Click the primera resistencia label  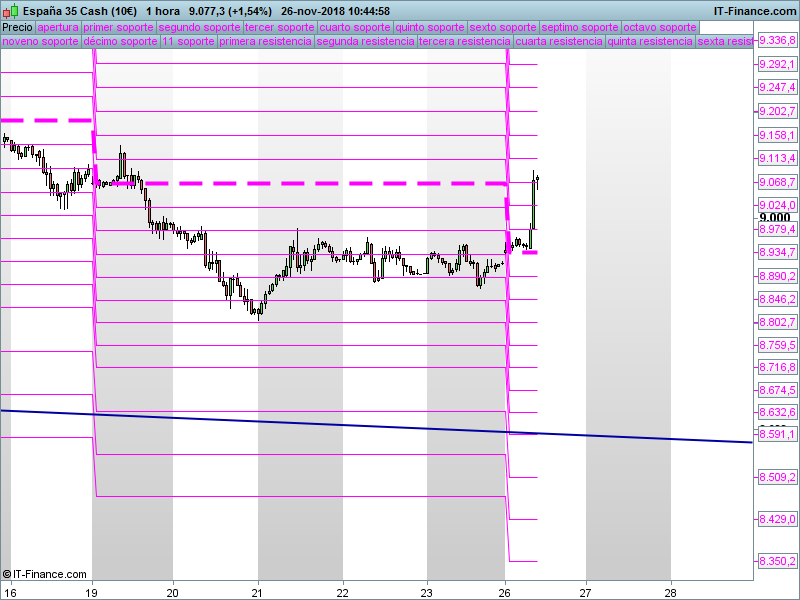click(x=265, y=41)
